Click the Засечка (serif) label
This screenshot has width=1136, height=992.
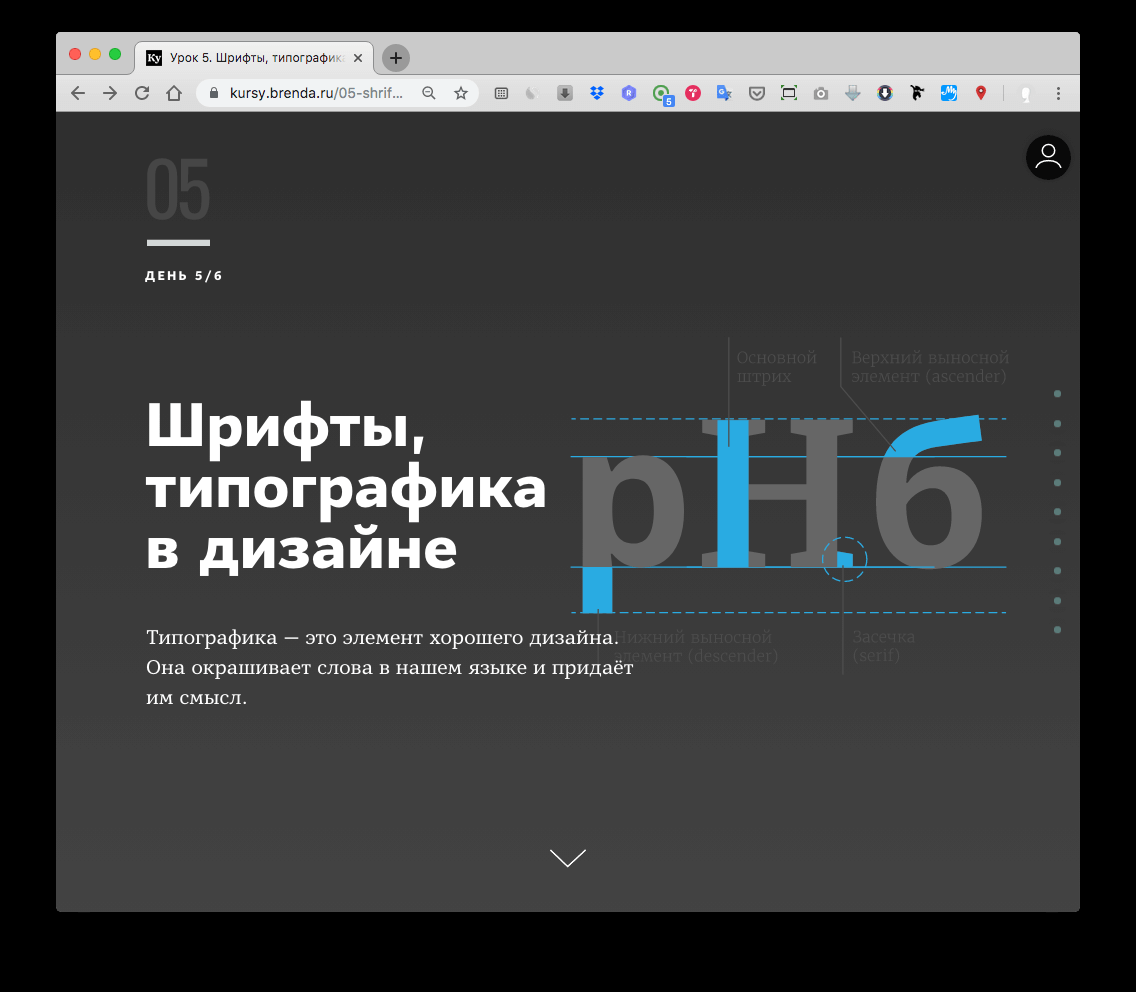click(x=883, y=646)
